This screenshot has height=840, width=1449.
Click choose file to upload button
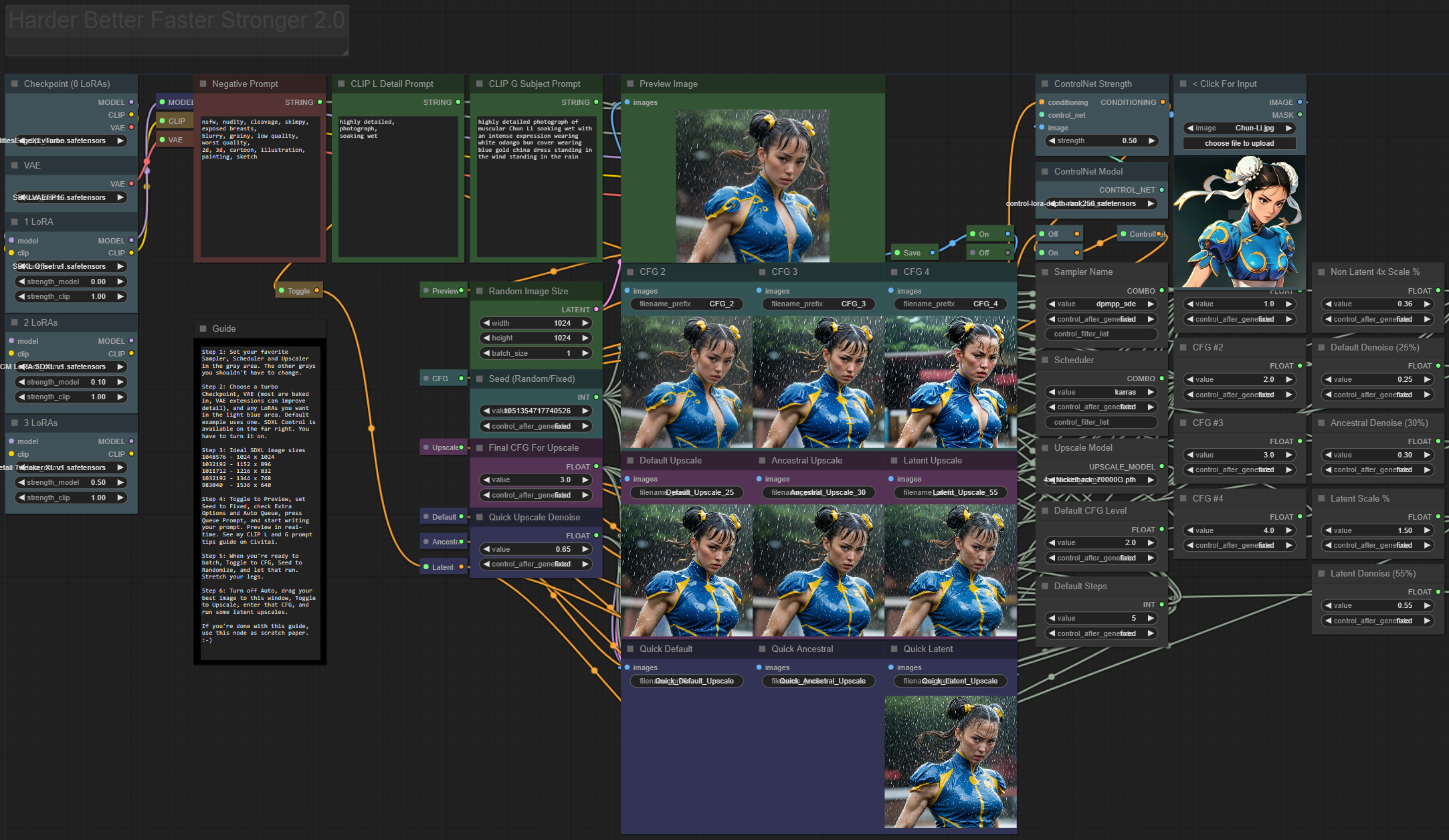tap(1240, 144)
